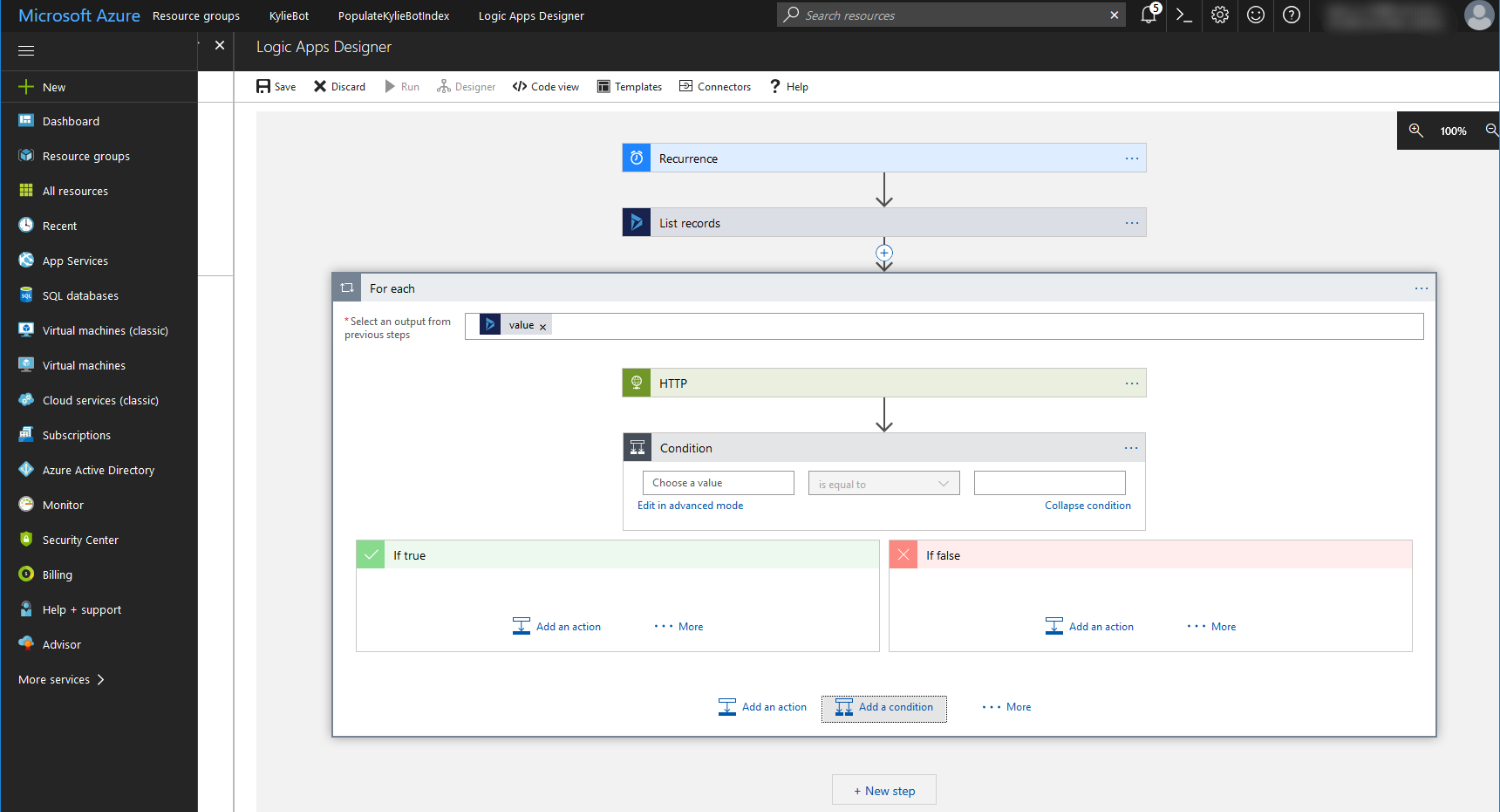The height and width of the screenshot is (812, 1500).
Task: Remove the value token from For each
Action: [543, 326]
